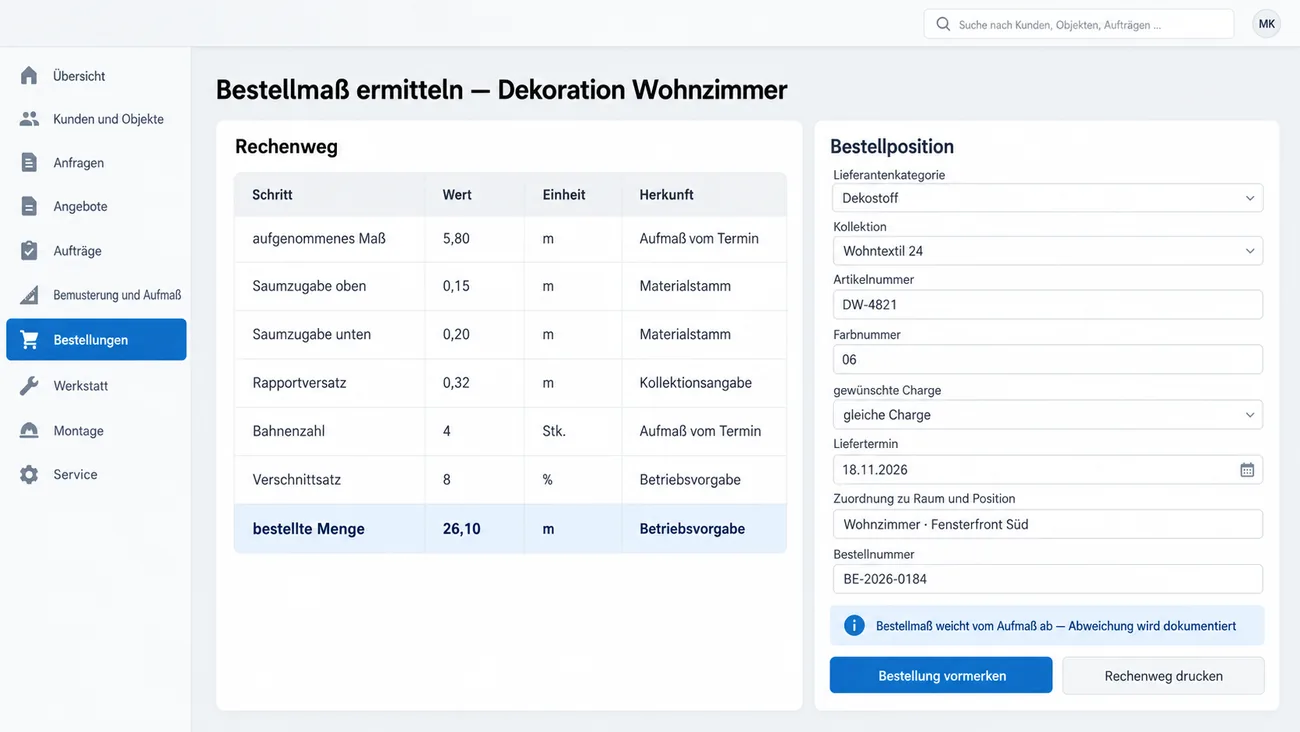Viewport: 1300px width, 732px height.
Task: Select the Verschnittsatz row label
Action: (296, 480)
